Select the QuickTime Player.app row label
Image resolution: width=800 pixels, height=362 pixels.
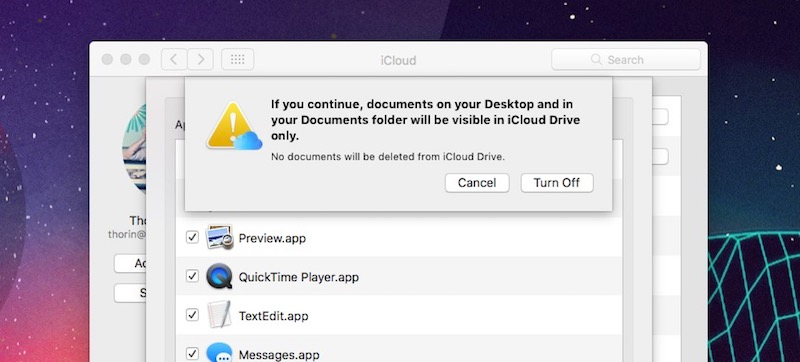pos(298,277)
